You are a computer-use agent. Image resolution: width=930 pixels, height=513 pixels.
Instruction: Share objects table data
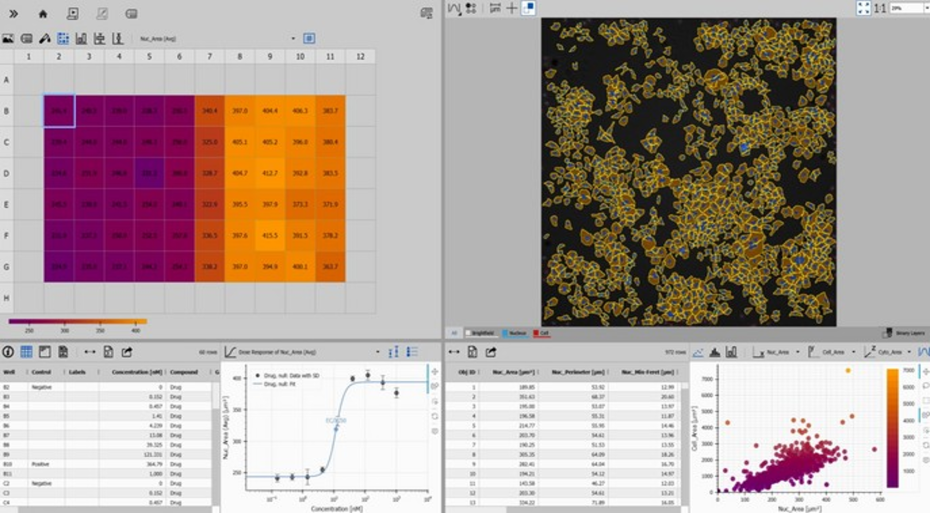pyautogui.click(x=491, y=352)
